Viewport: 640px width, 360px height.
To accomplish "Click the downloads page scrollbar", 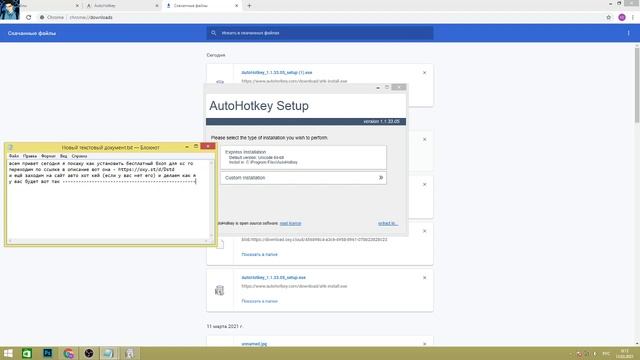I will coord(637,84).
